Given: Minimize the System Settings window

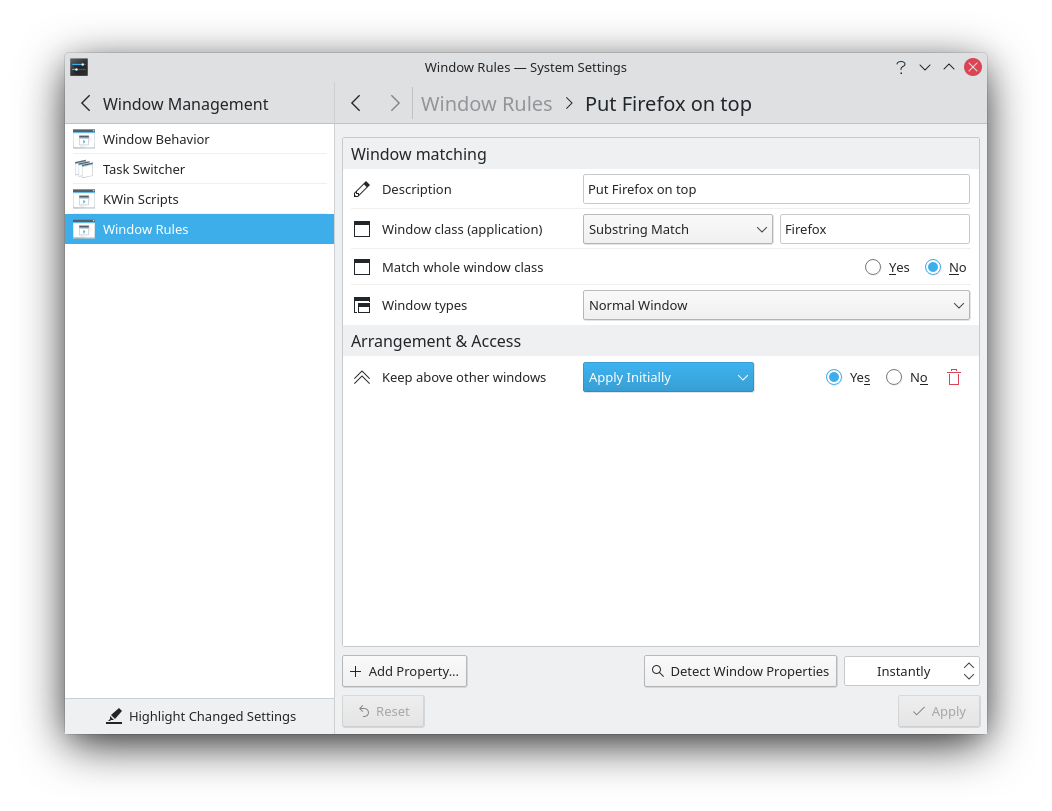Looking at the screenshot, I should (x=925, y=67).
